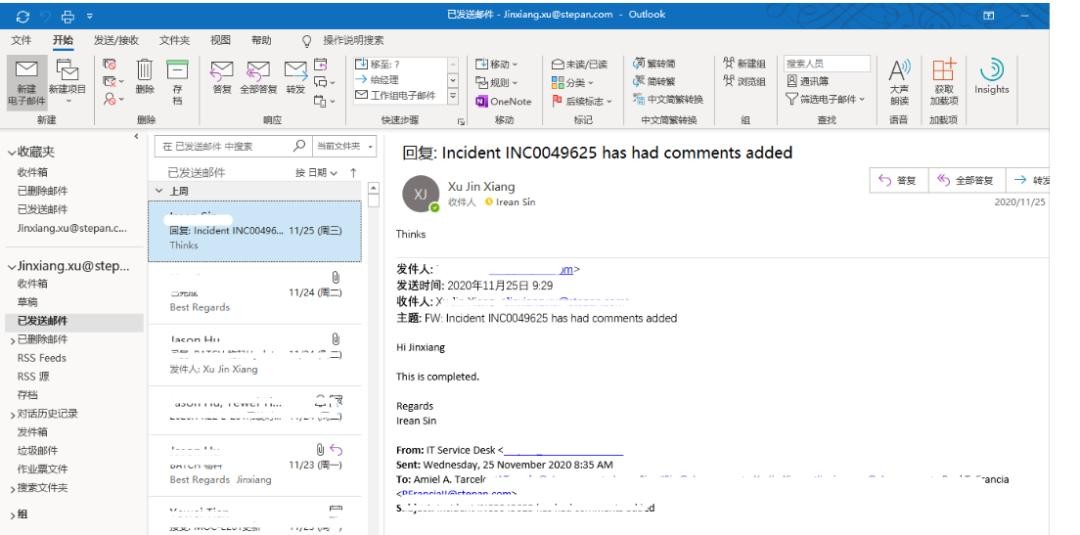The width and height of the screenshot is (1080, 535).
Task: Expand the 搜索文件夹 folder
Action: pyautogui.click(x=12, y=489)
